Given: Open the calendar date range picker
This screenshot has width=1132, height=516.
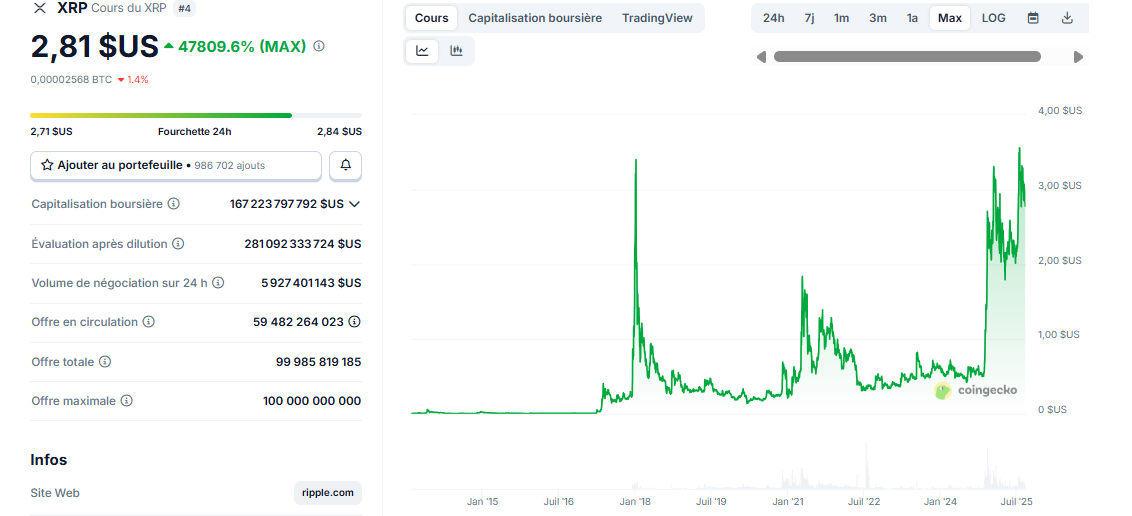Looking at the screenshot, I should [1033, 18].
